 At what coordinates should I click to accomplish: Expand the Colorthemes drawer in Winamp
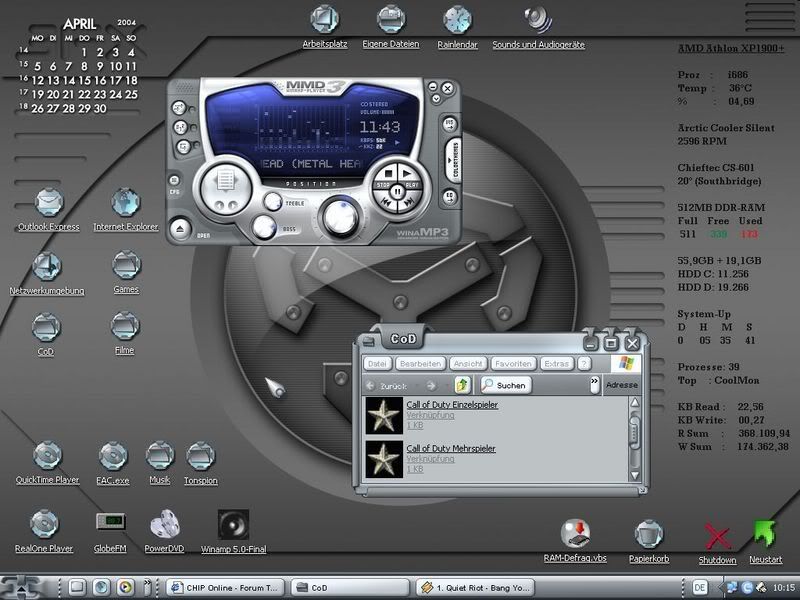tap(453, 160)
